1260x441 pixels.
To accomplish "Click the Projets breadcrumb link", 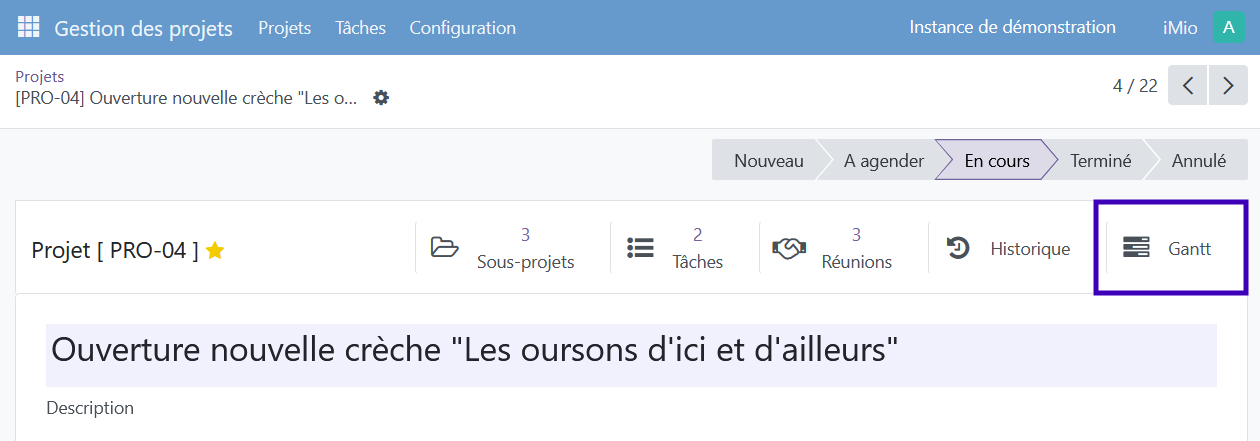I will point(40,77).
